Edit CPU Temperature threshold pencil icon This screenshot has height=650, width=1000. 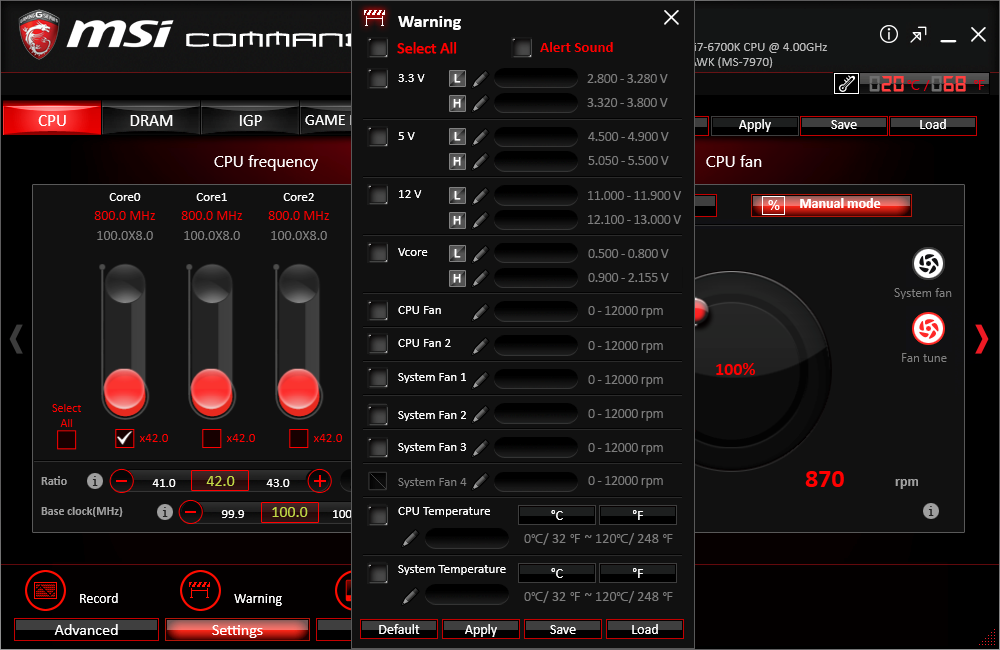(x=410, y=539)
